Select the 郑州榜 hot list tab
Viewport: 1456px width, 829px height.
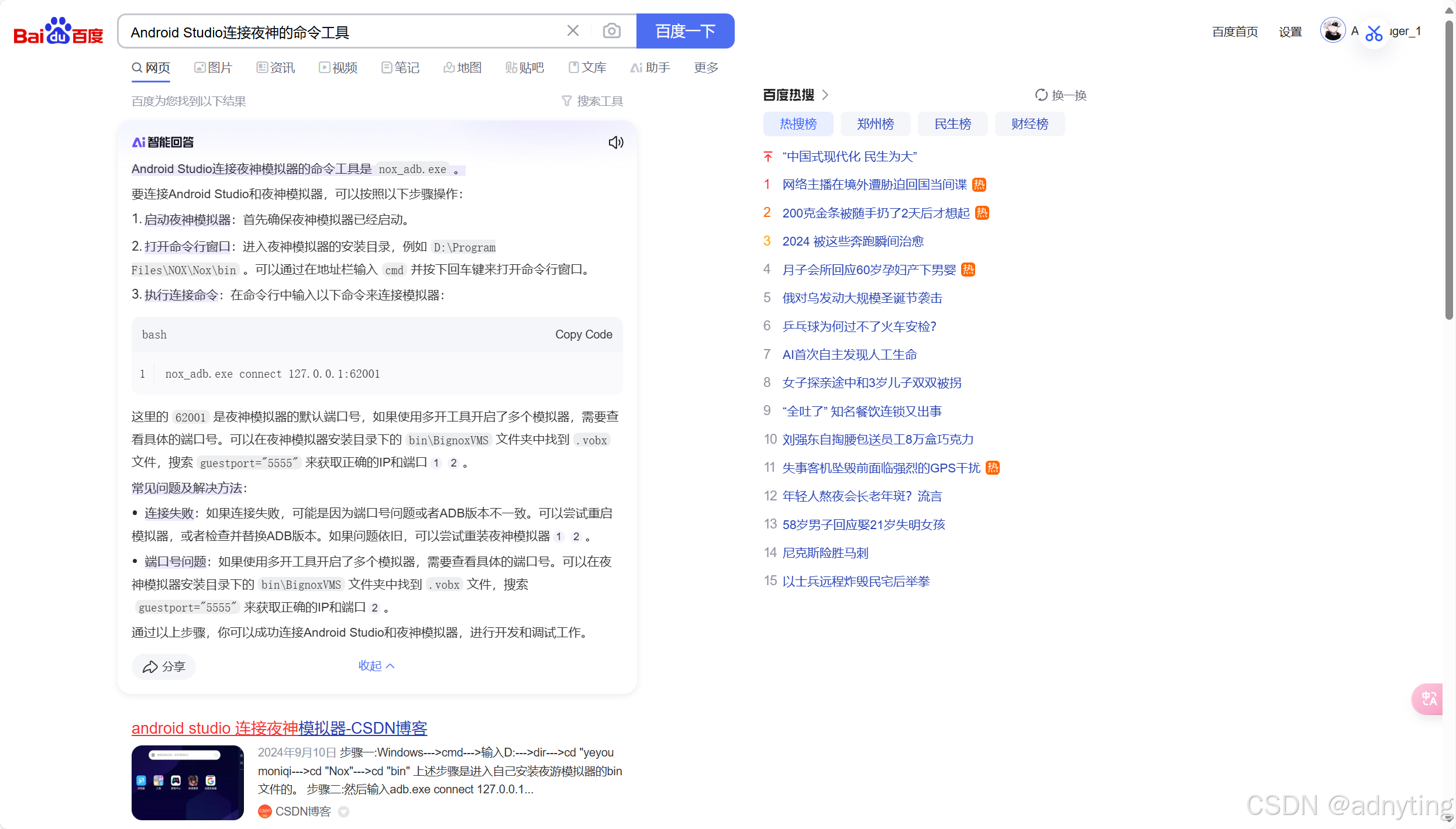[875, 124]
